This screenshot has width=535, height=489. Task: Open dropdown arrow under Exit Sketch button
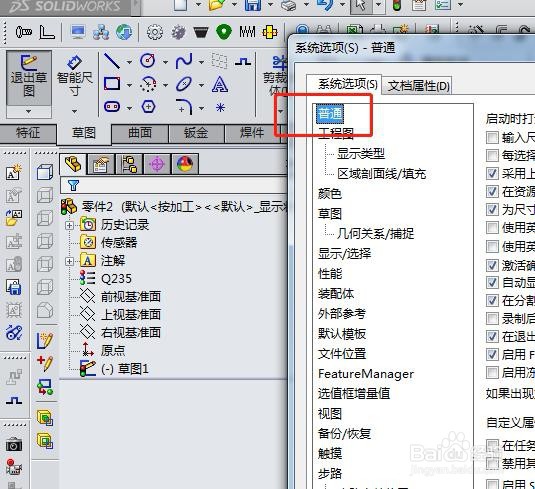coord(29,111)
